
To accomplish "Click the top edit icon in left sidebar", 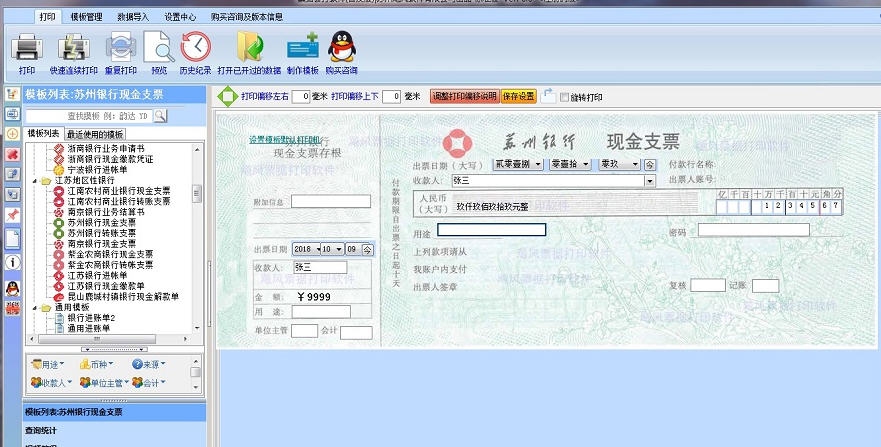I will click(x=12, y=94).
